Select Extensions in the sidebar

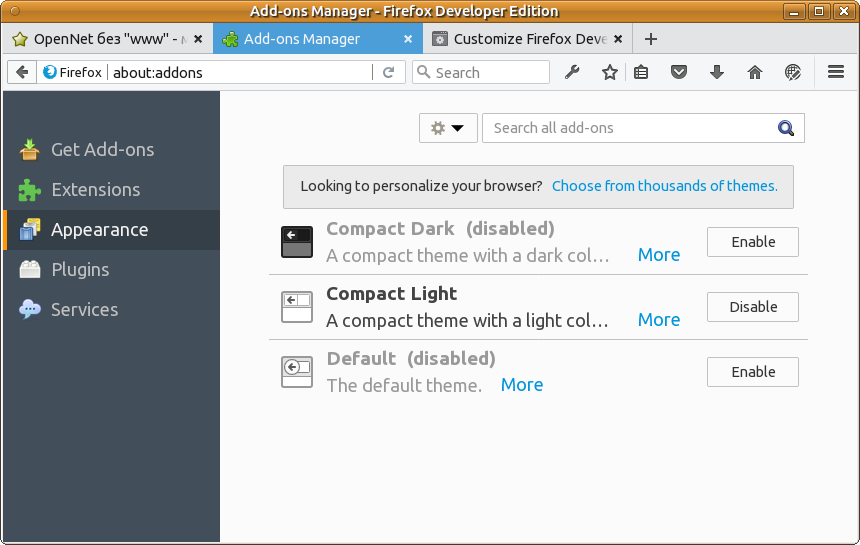point(96,190)
